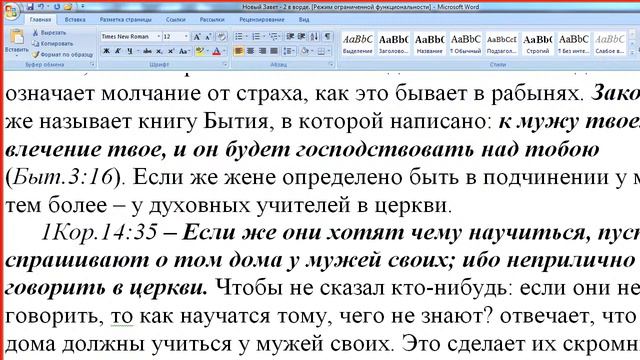Screen dimensions: 640x360
Task: Toggle italic К formatting
Action: coord(118,51)
